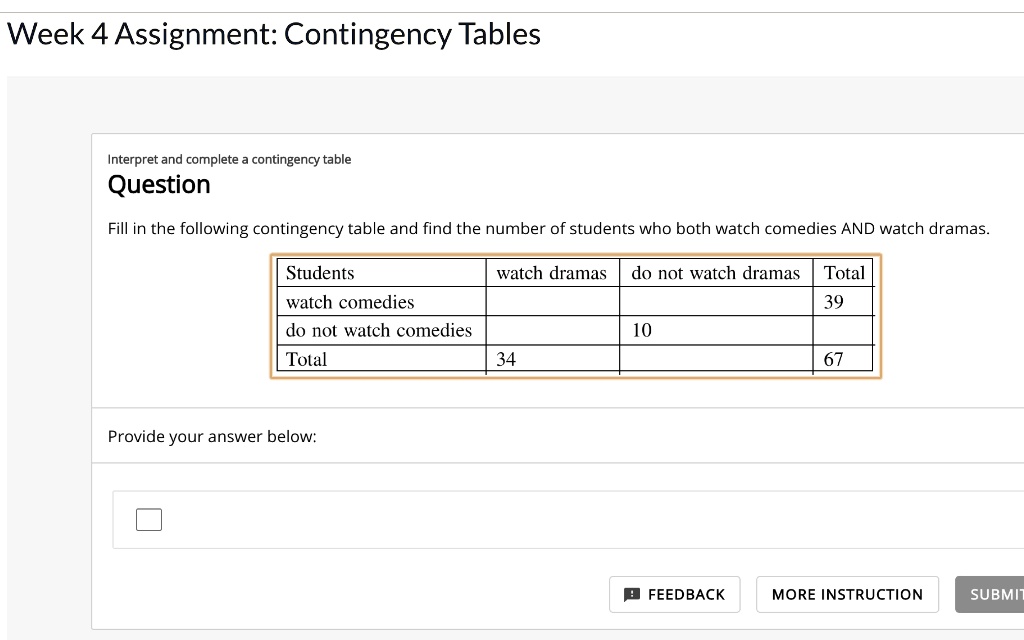Click the do not watch comedies row label
The height and width of the screenshot is (640, 1024).
click(377, 330)
